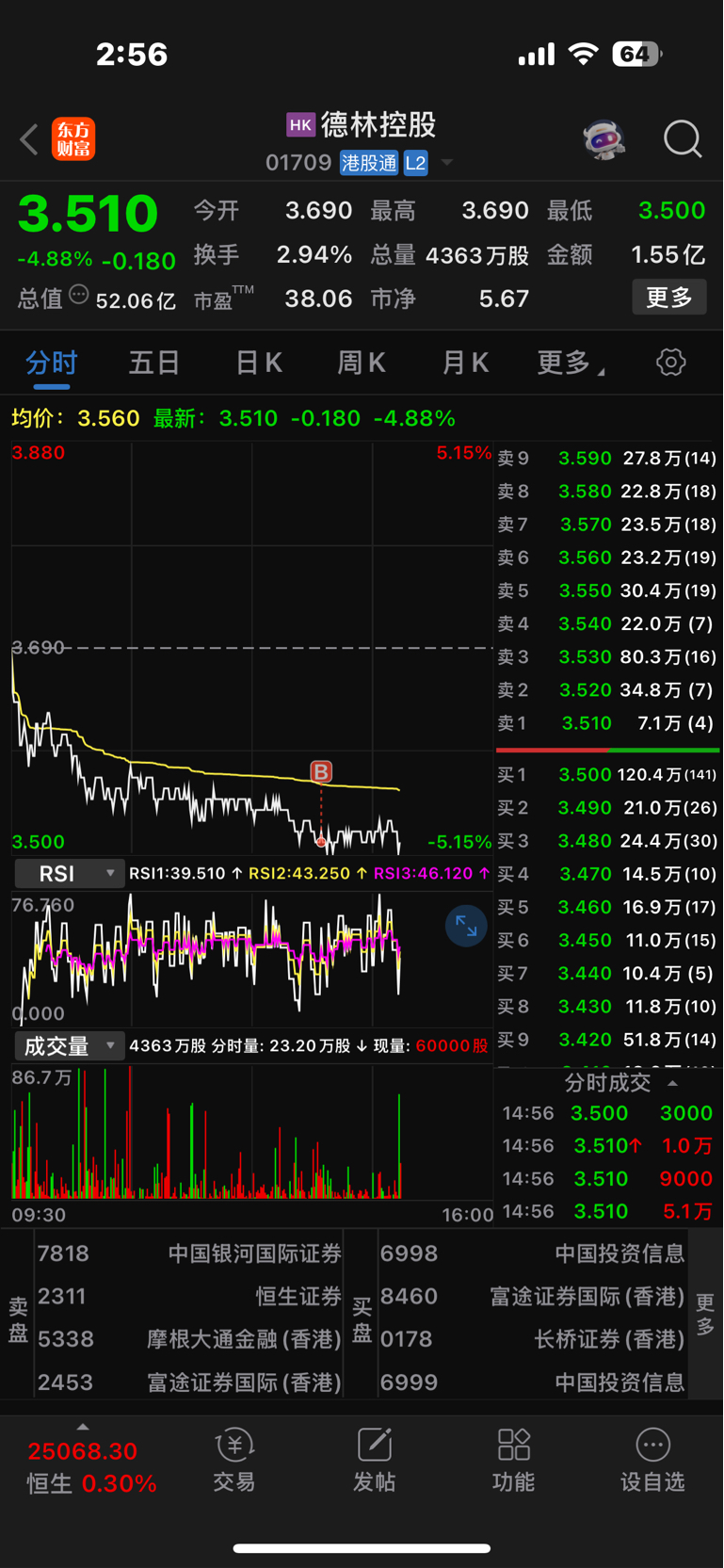
Task: Switch to 日K tab
Action: [x=258, y=363]
